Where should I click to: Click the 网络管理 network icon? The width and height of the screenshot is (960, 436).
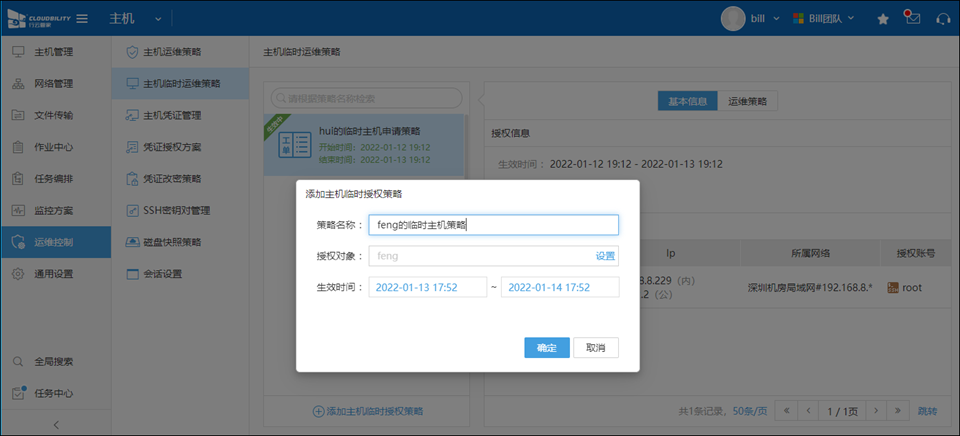(18, 83)
